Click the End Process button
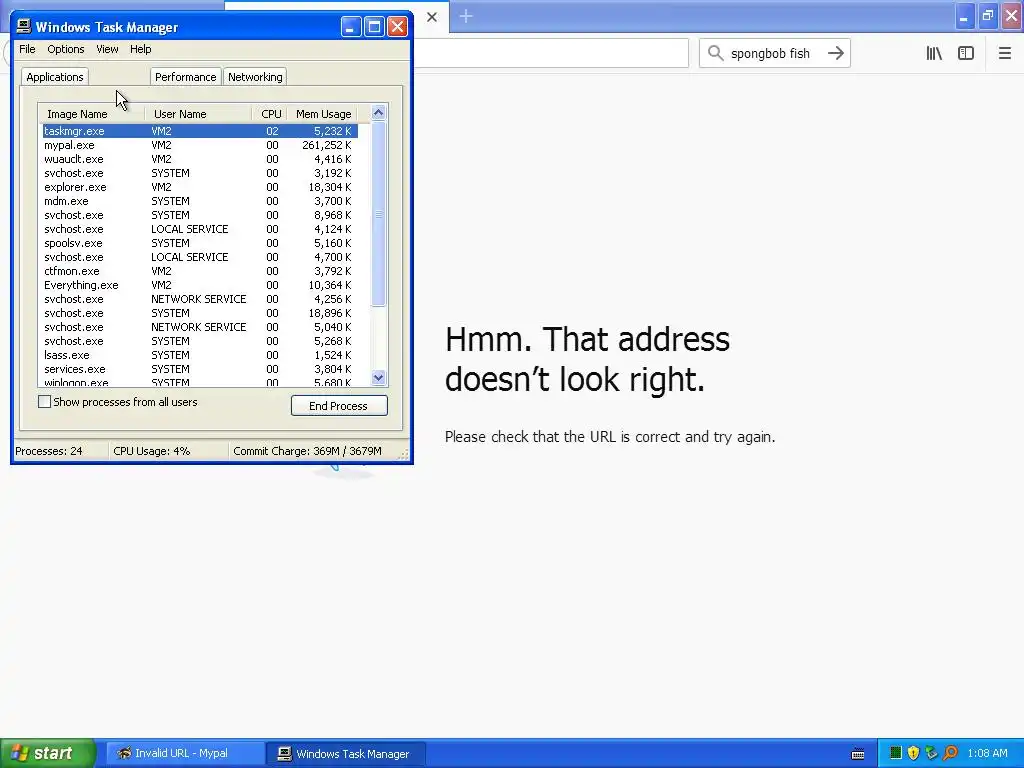 click(339, 406)
